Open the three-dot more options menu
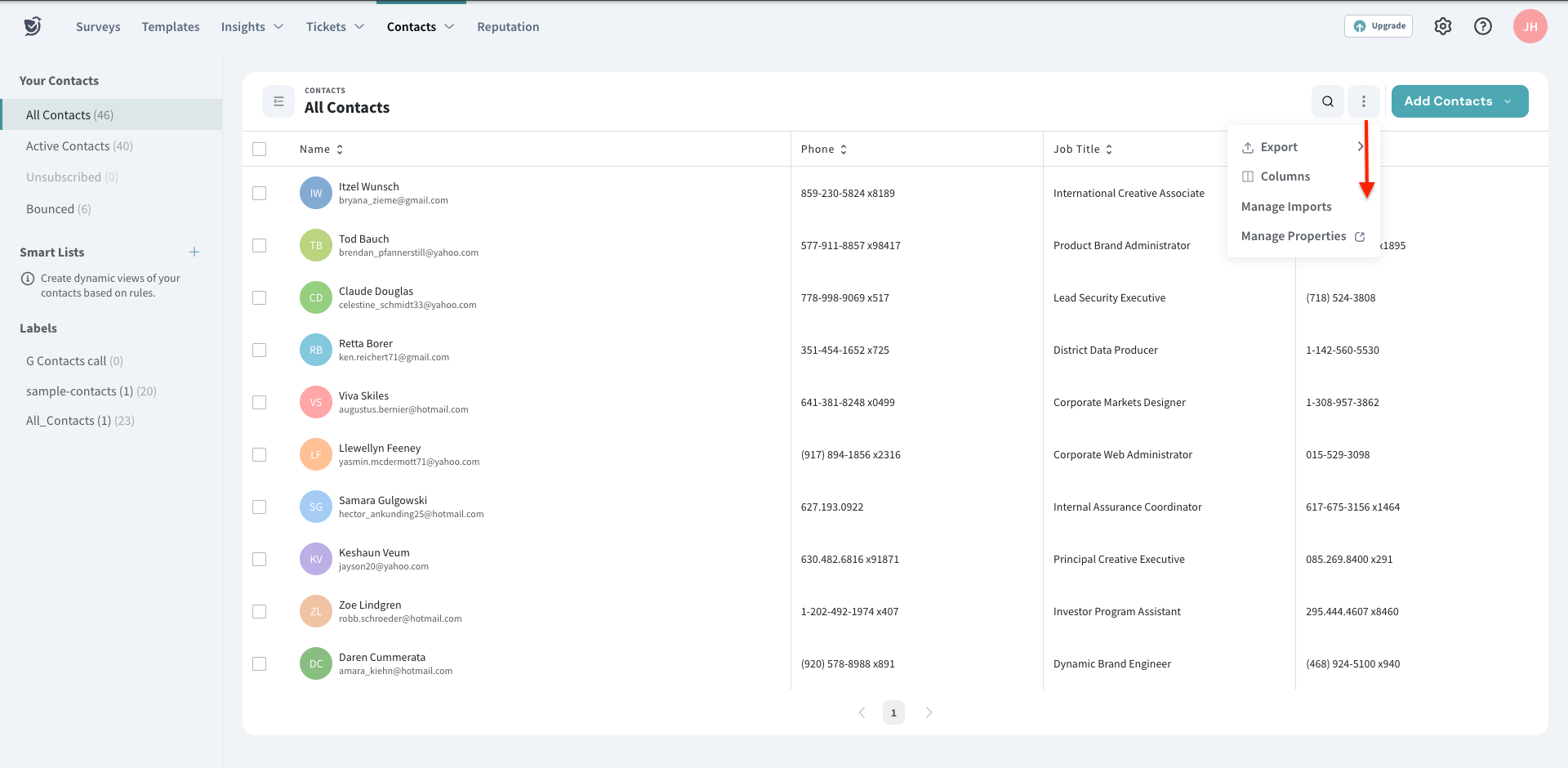1568x768 pixels. click(x=1363, y=101)
